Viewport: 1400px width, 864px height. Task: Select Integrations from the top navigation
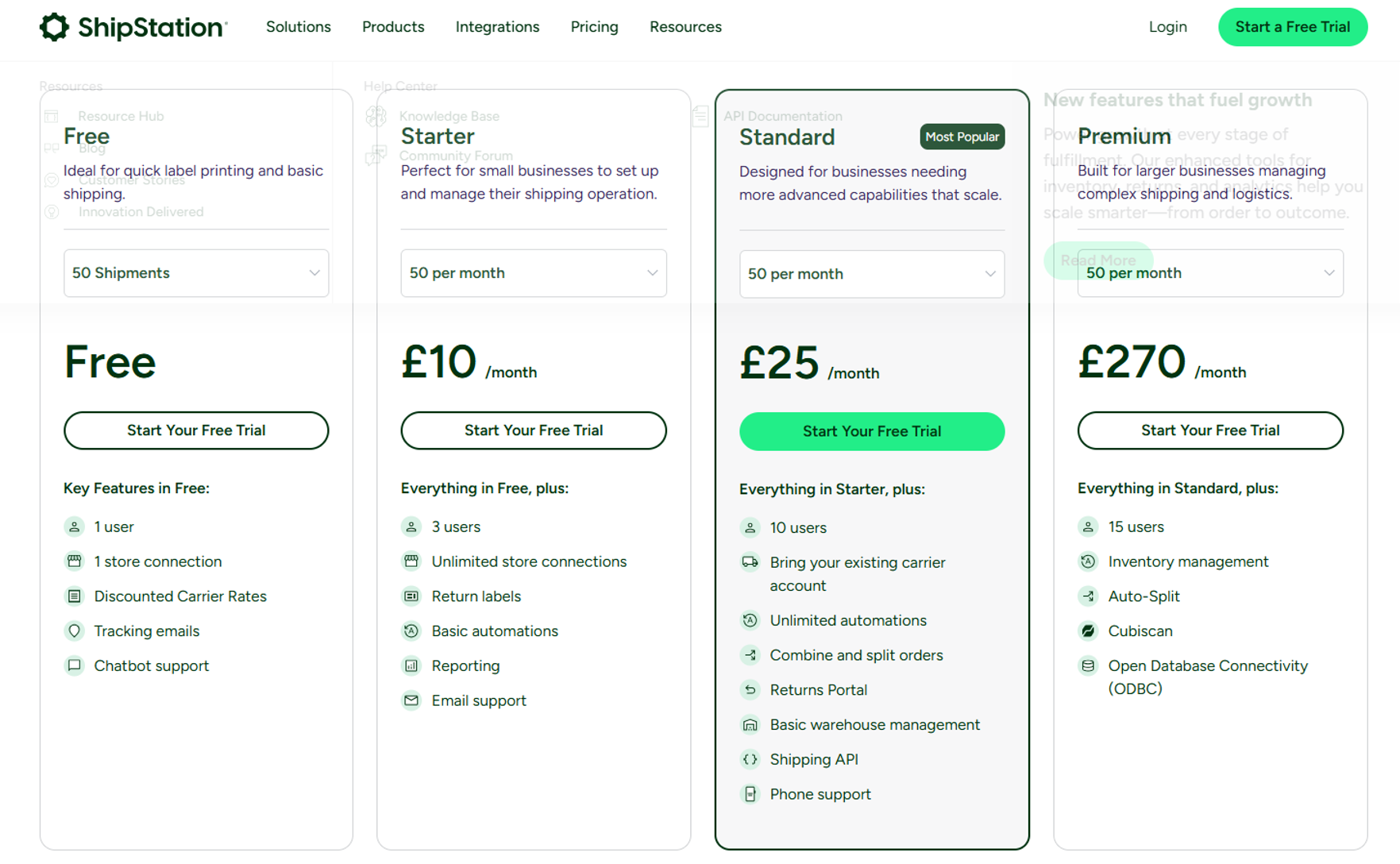(497, 26)
